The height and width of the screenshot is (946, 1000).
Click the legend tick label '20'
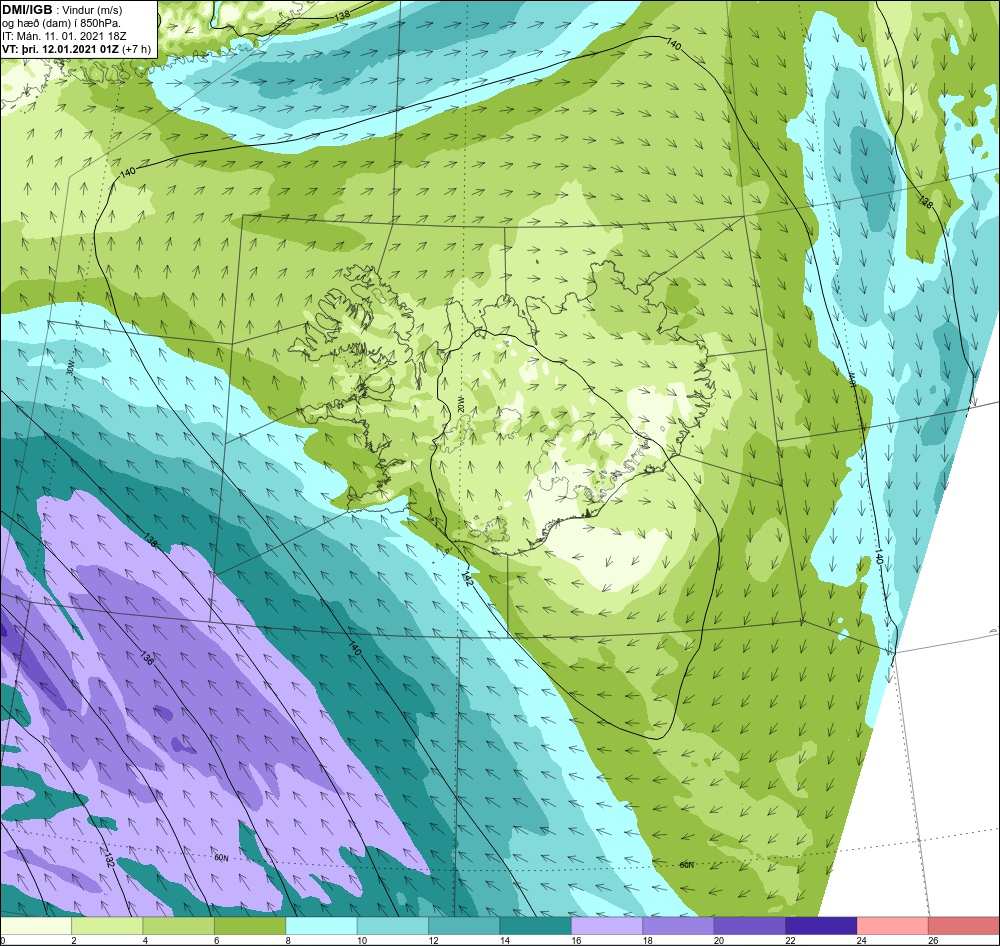coord(719,940)
